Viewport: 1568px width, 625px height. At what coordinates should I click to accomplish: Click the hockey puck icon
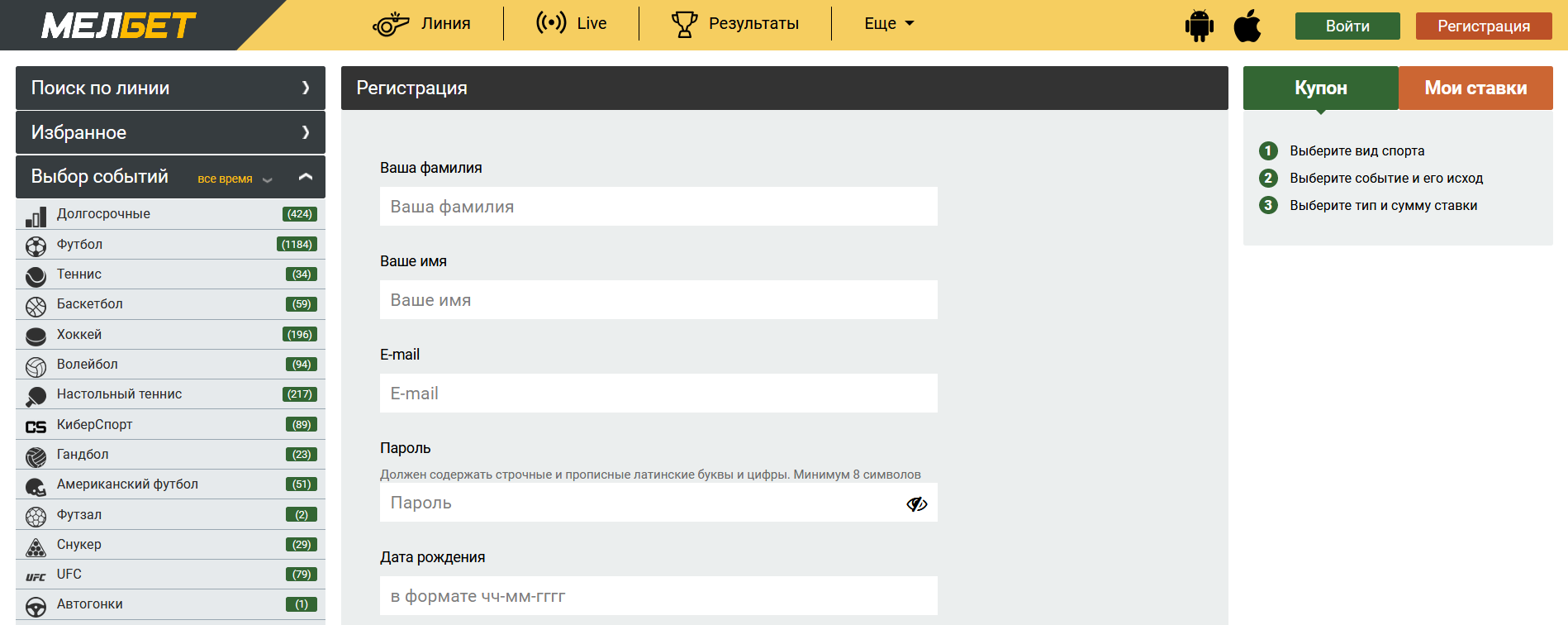pos(36,336)
